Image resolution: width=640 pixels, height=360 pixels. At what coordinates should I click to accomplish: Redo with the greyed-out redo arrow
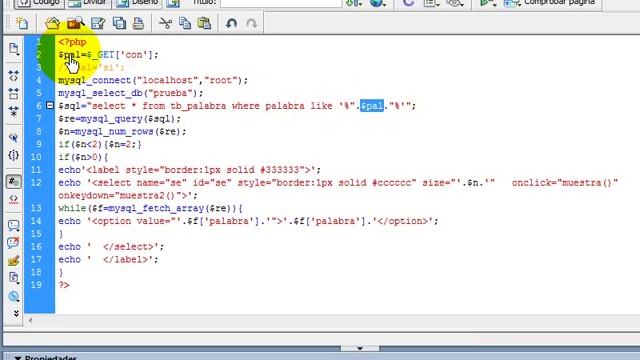point(252,23)
